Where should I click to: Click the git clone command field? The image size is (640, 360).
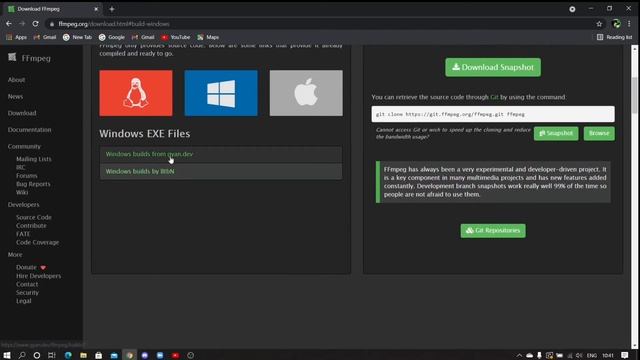click(493, 114)
